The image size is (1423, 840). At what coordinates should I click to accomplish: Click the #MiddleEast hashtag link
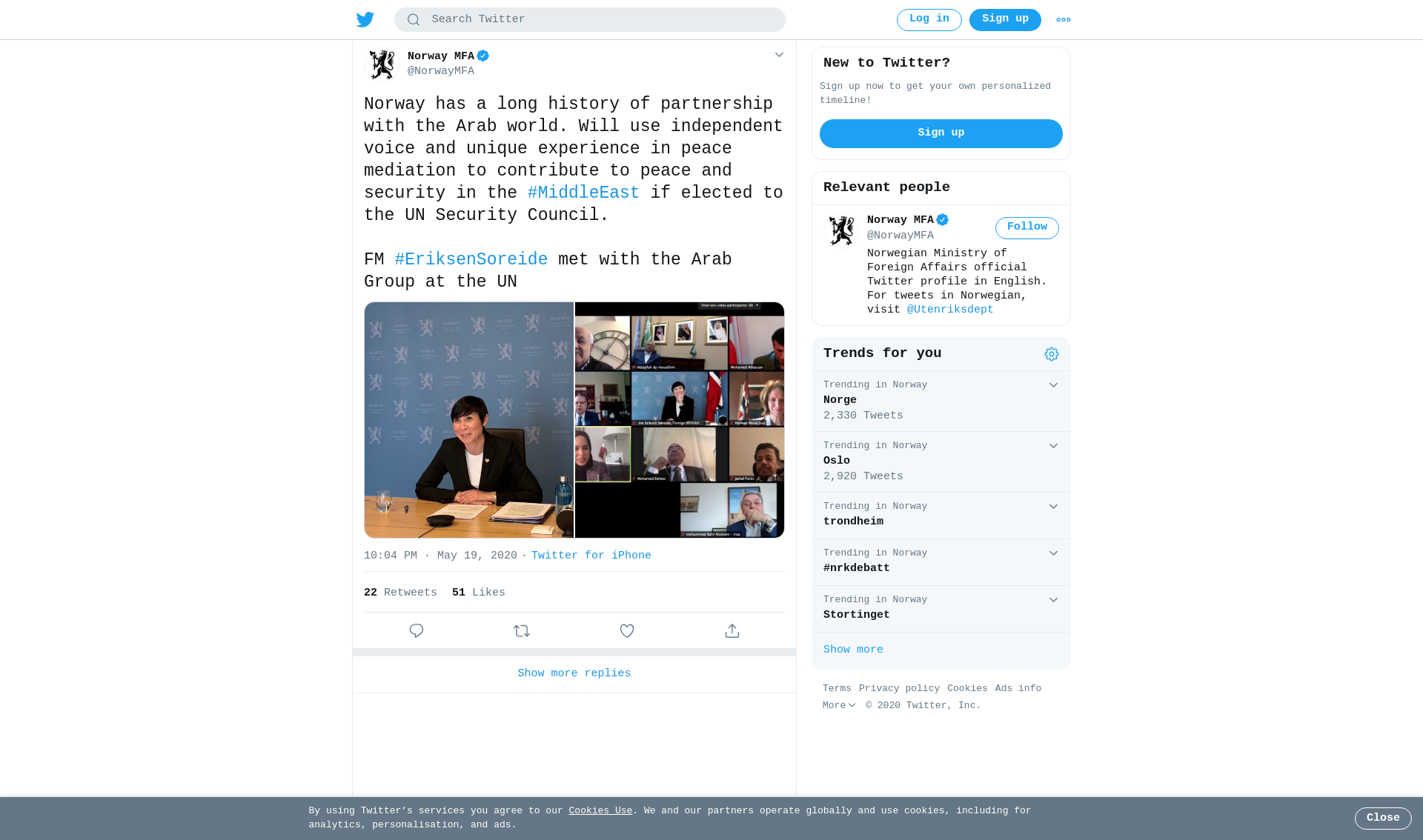click(583, 193)
